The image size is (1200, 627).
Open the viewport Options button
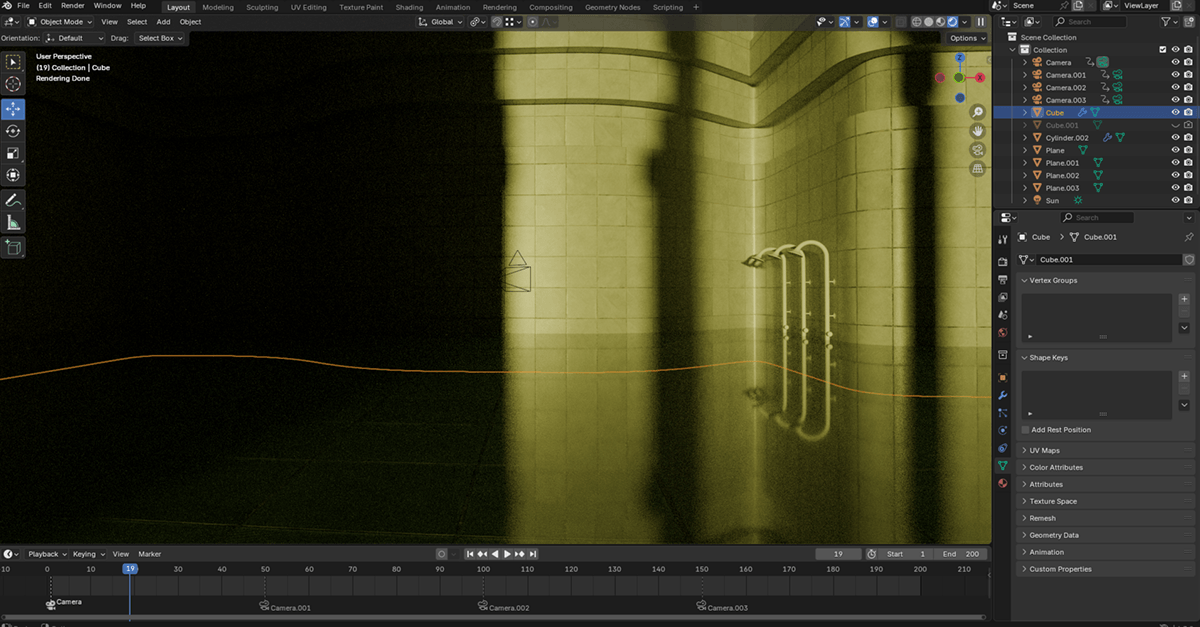click(x=967, y=38)
